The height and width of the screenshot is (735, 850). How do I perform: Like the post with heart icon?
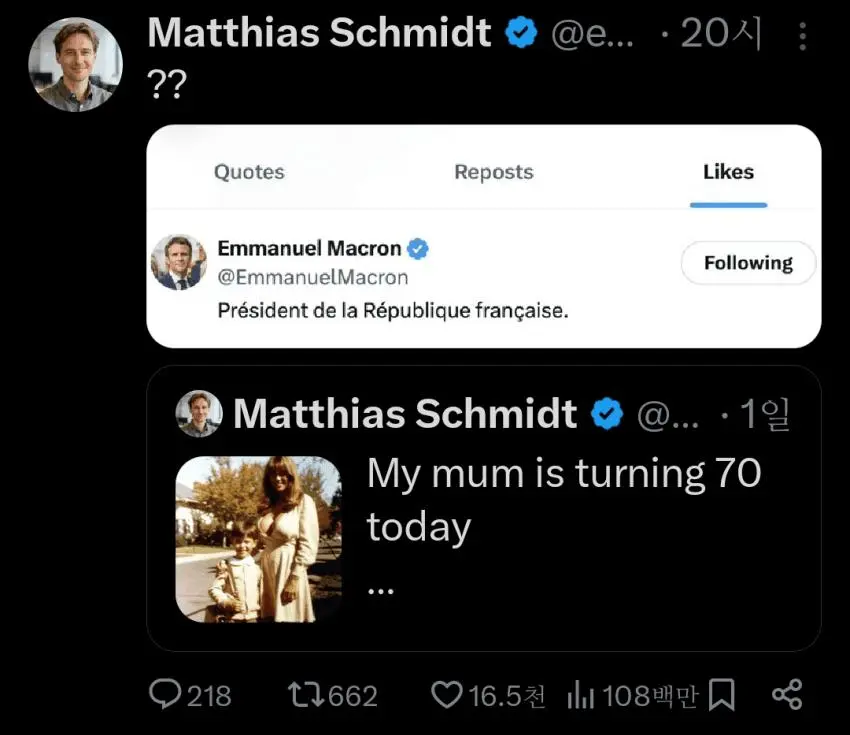[x=447, y=695]
